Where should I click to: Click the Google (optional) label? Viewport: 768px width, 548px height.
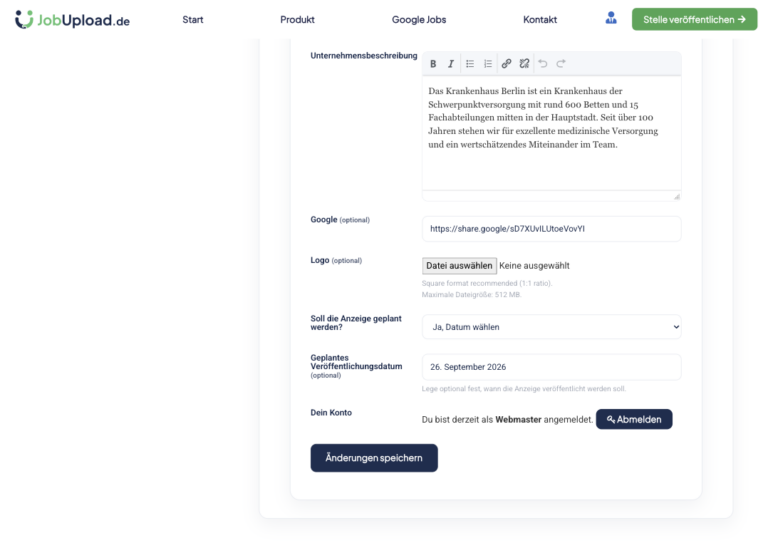point(340,220)
